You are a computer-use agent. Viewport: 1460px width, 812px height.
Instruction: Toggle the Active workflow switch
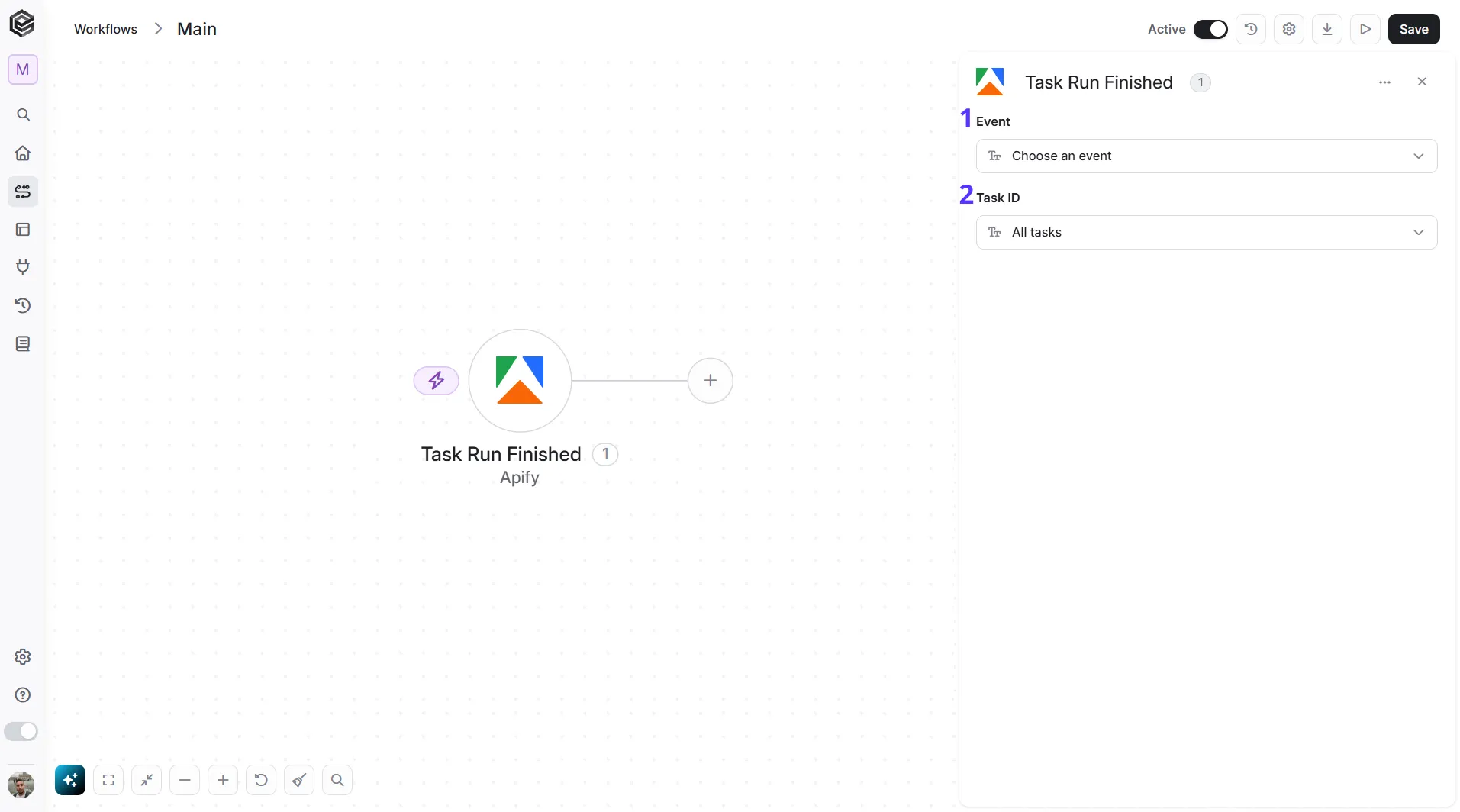point(1210,29)
